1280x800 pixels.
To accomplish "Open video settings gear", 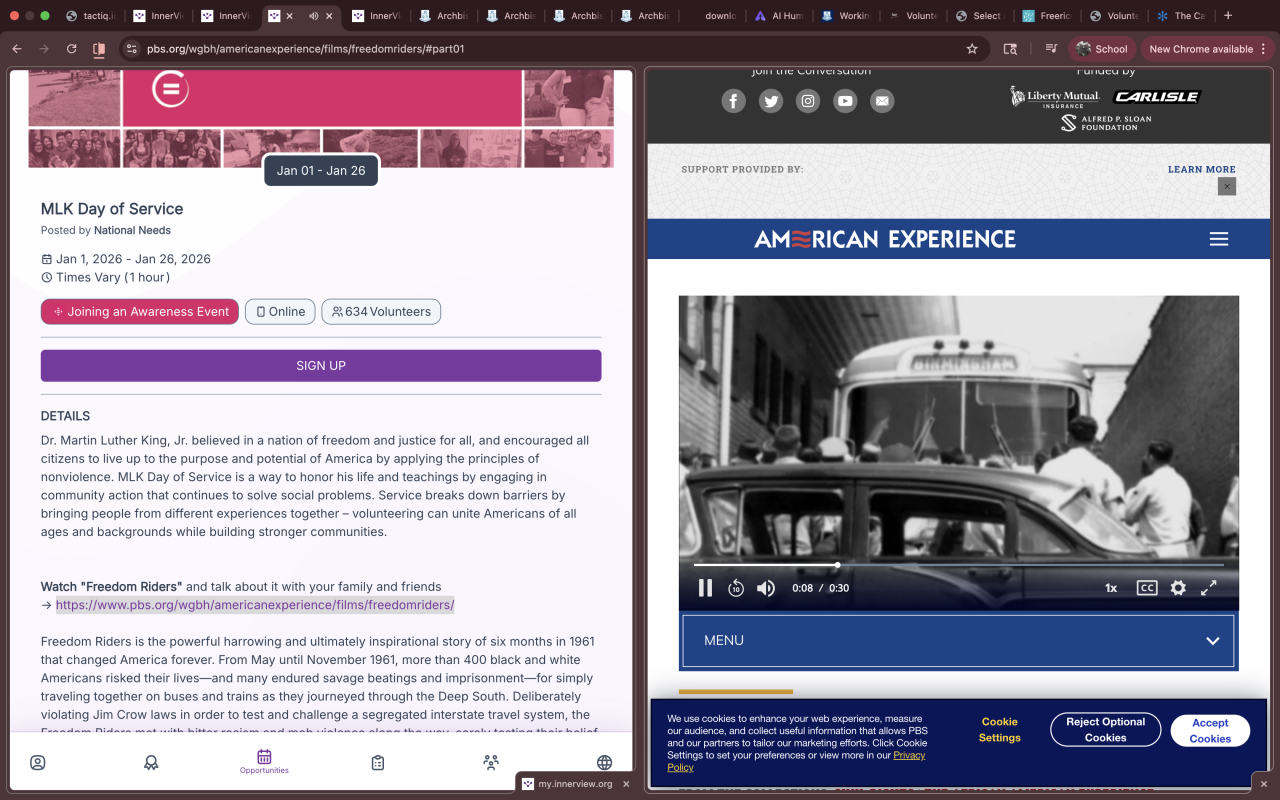I will point(1178,588).
